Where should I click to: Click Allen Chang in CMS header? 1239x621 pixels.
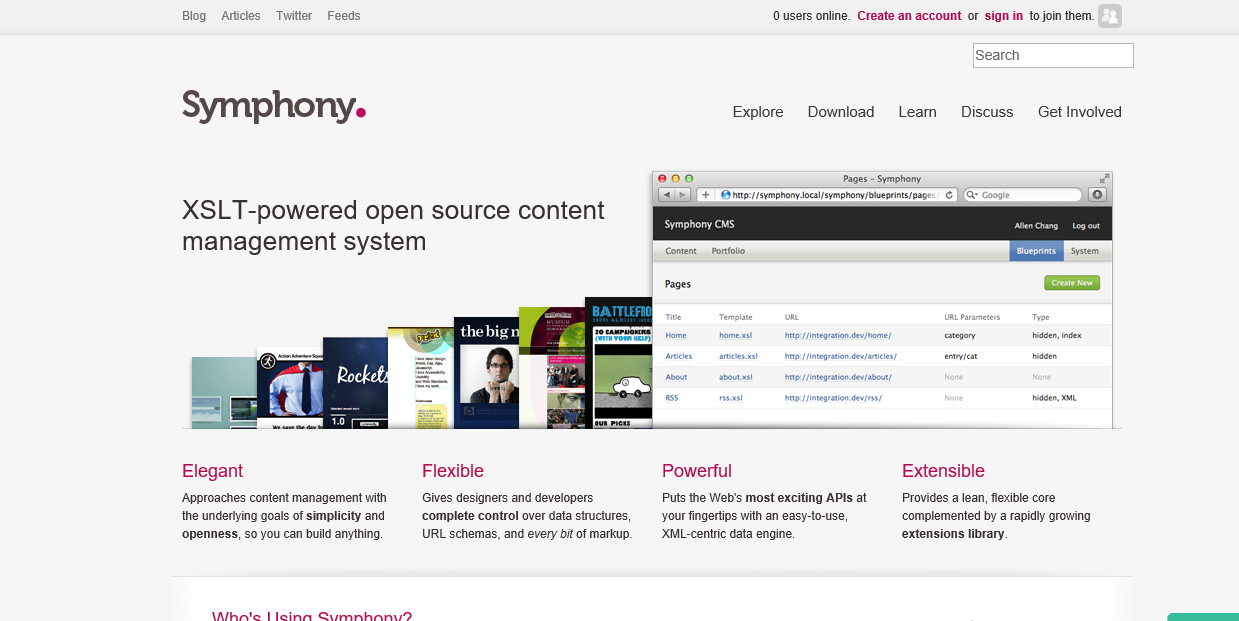(x=1036, y=226)
